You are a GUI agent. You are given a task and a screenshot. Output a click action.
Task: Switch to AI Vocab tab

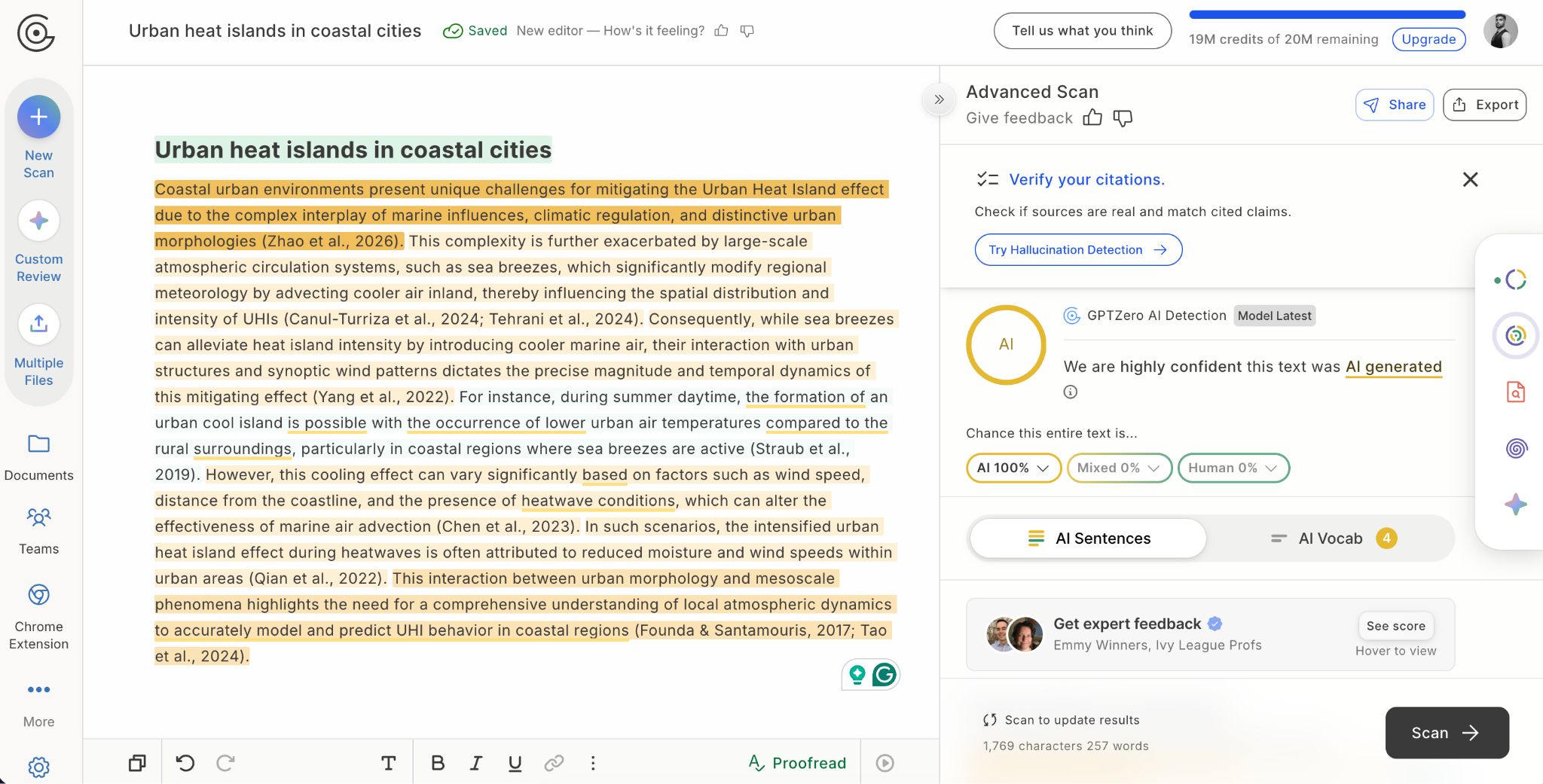pos(1332,538)
